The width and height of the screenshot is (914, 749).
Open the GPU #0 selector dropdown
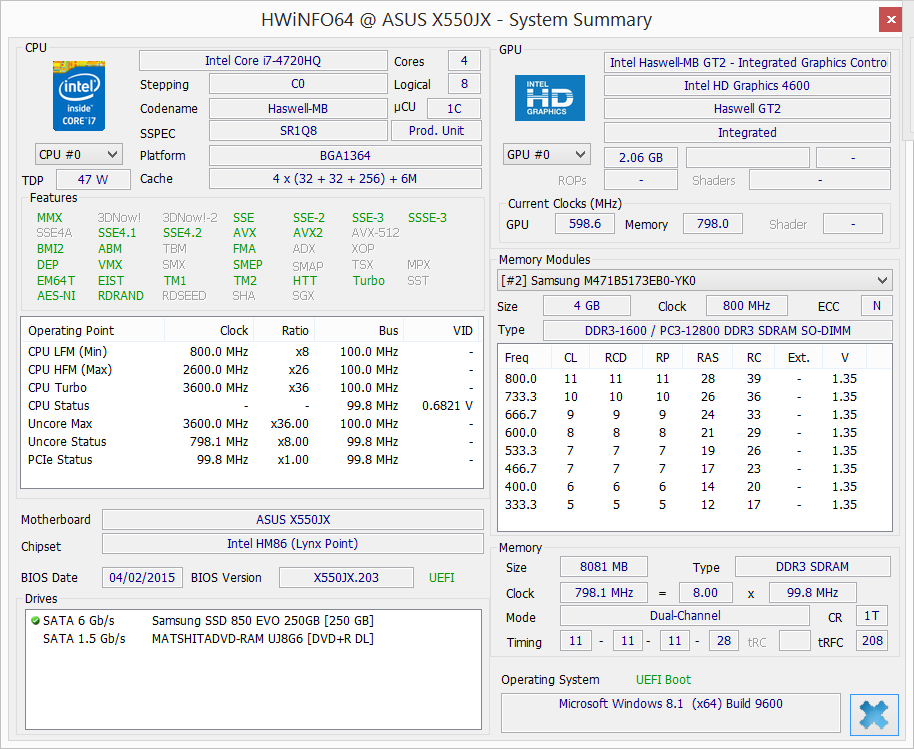tap(547, 154)
